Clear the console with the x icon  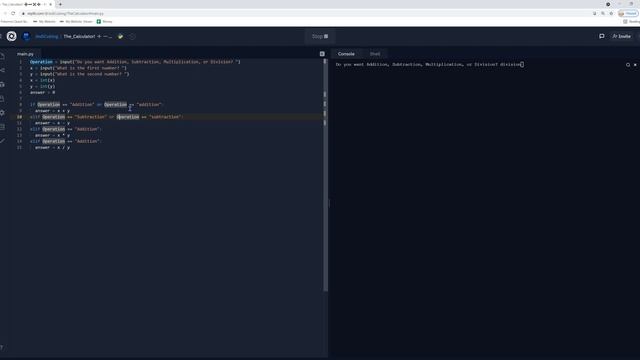[635, 65]
